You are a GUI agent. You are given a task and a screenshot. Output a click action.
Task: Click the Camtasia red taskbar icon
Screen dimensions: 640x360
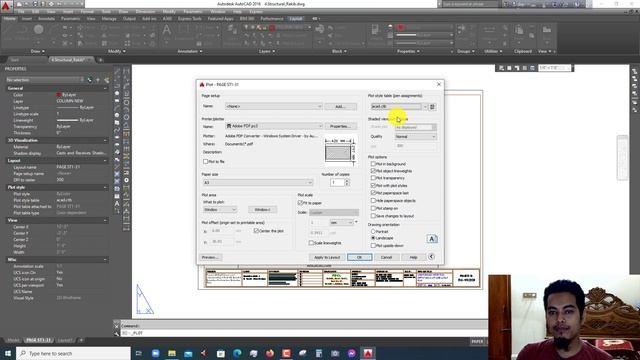tap(286, 353)
